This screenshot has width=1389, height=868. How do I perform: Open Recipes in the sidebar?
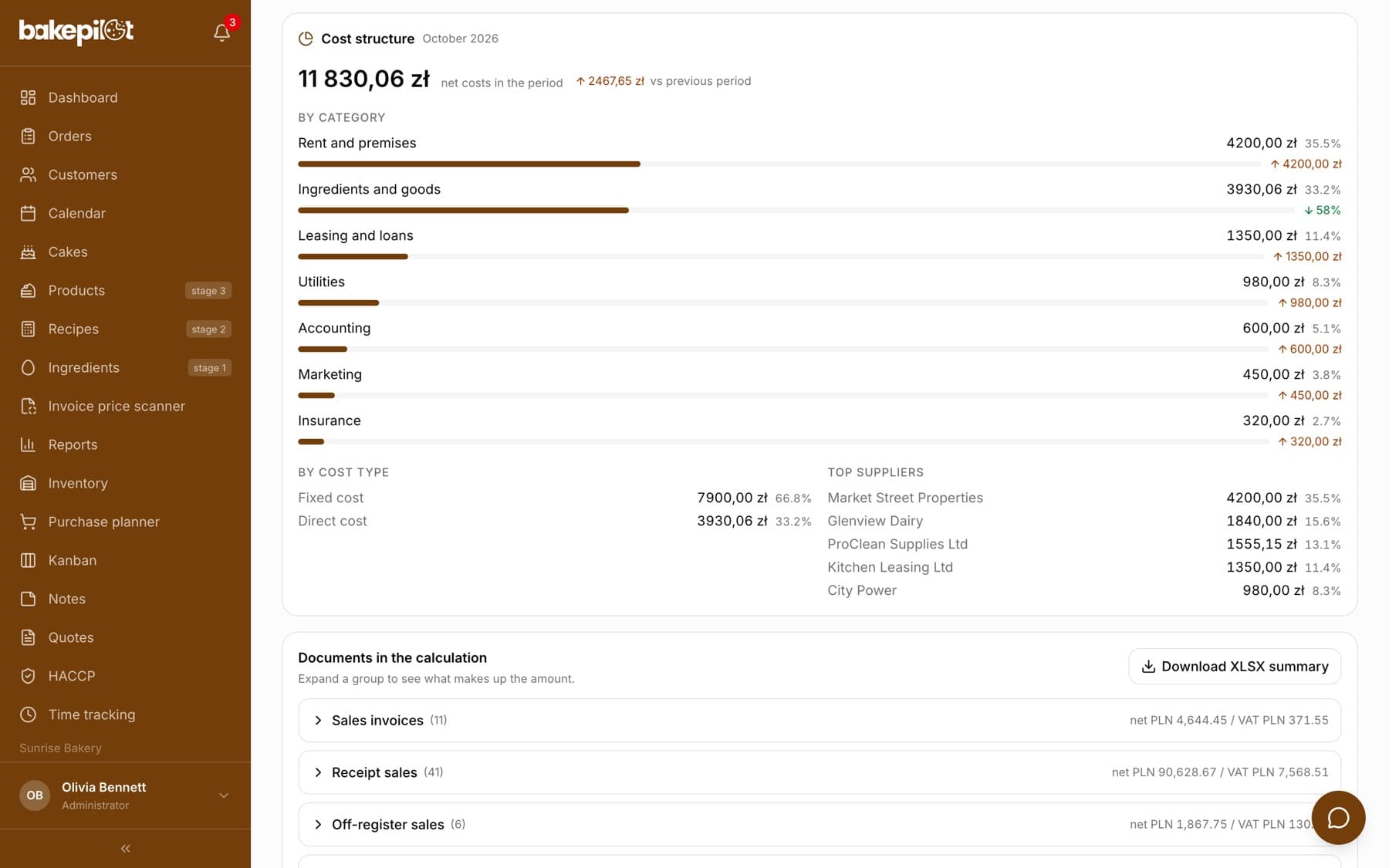(125, 329)
